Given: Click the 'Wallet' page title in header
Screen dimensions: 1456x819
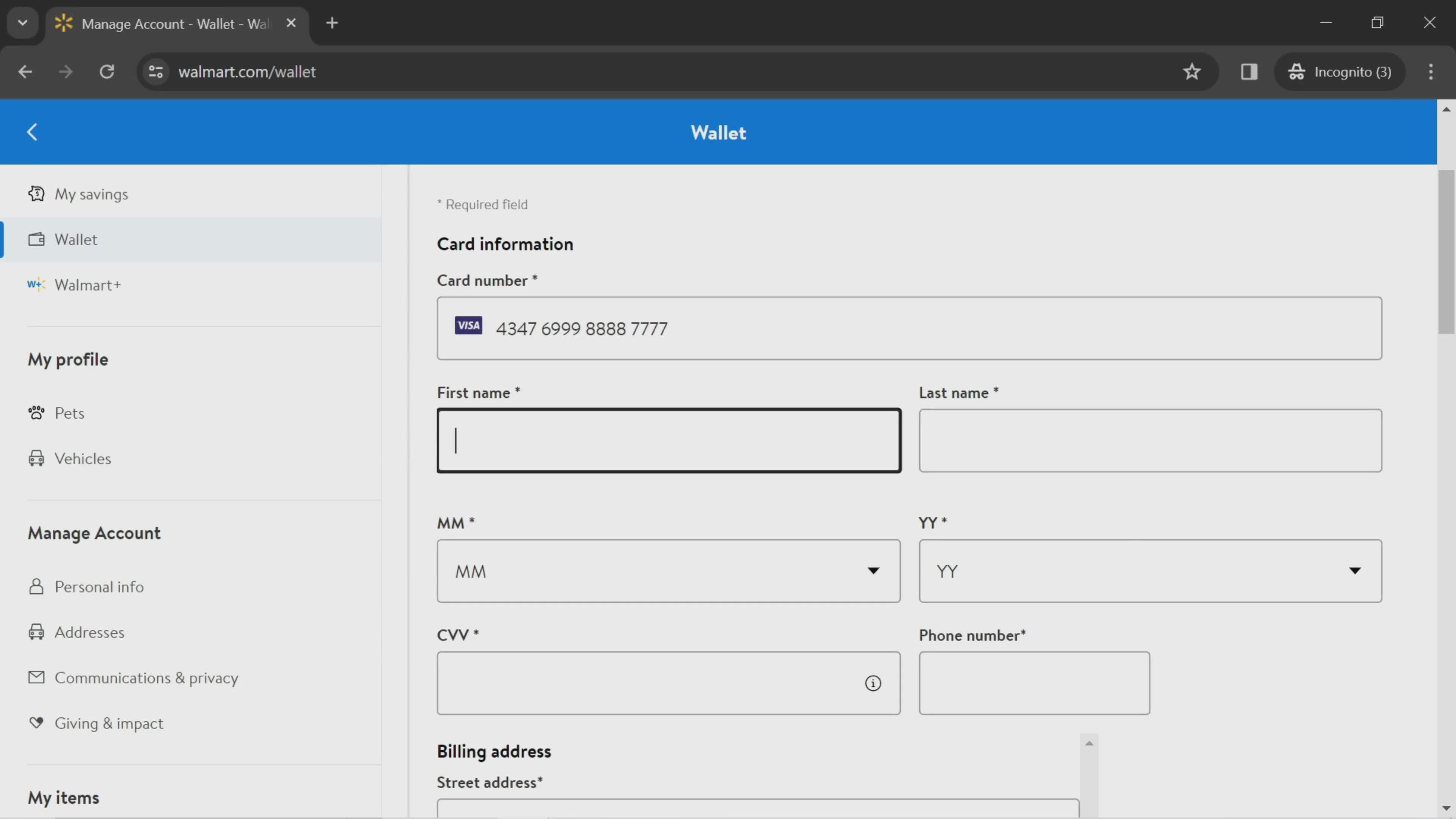Looking at the screenshot, I should 718,132.
